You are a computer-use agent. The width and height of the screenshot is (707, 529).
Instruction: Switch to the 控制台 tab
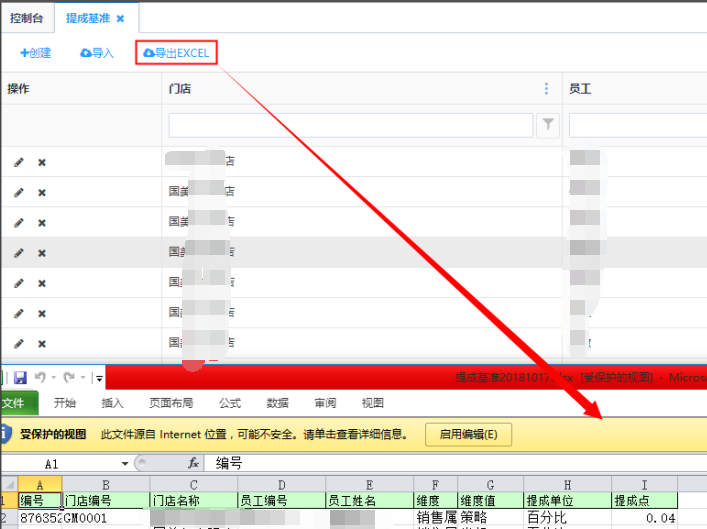point(27,18)
